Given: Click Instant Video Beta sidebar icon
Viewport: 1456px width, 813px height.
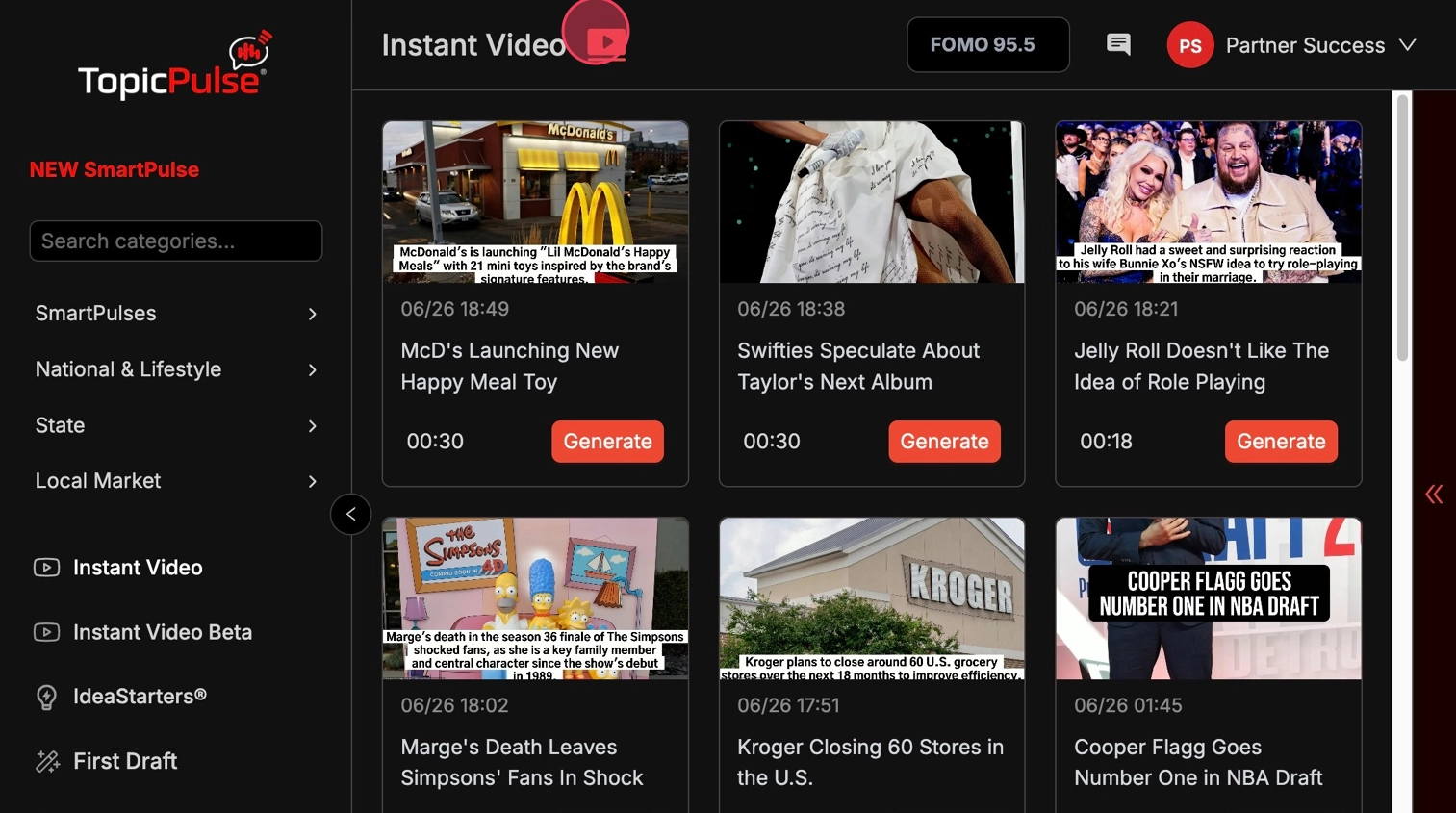Looking at the screenshot, I should pos(46,632).
